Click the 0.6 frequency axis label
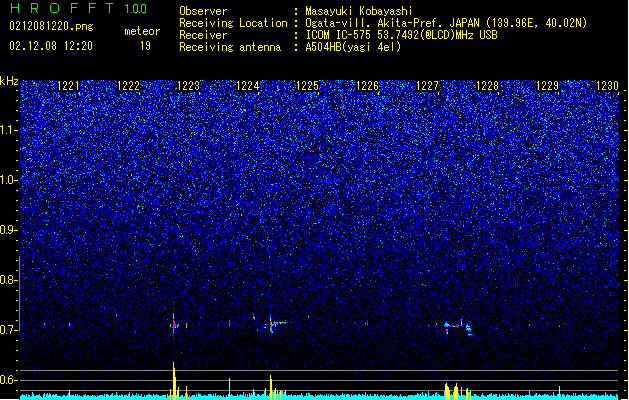The image size is (629, 400). tap(9, 380)
